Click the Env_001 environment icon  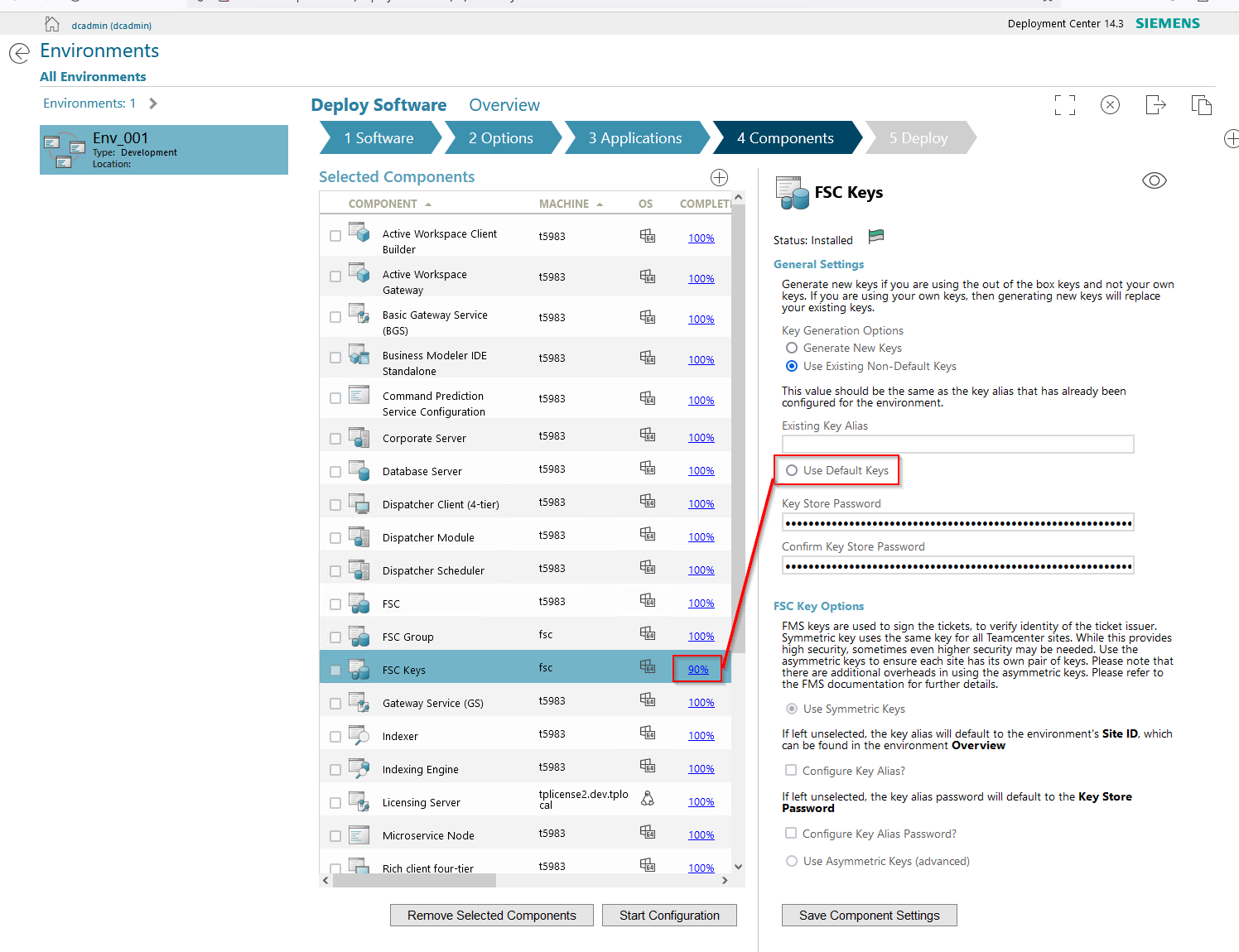(x=65, y=150)
